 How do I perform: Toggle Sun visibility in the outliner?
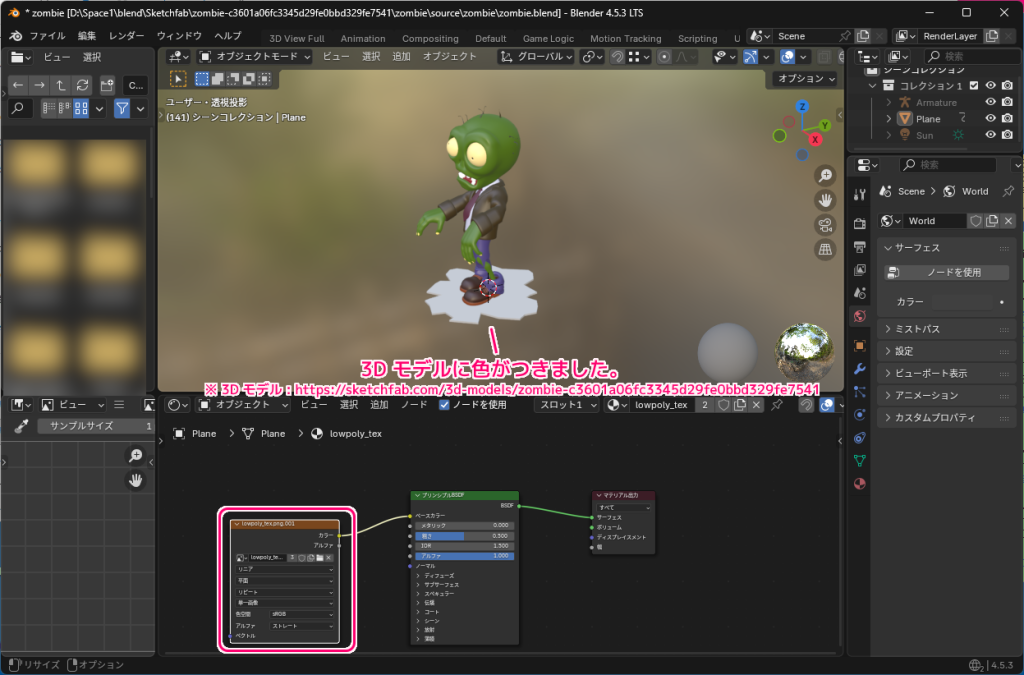991,133
